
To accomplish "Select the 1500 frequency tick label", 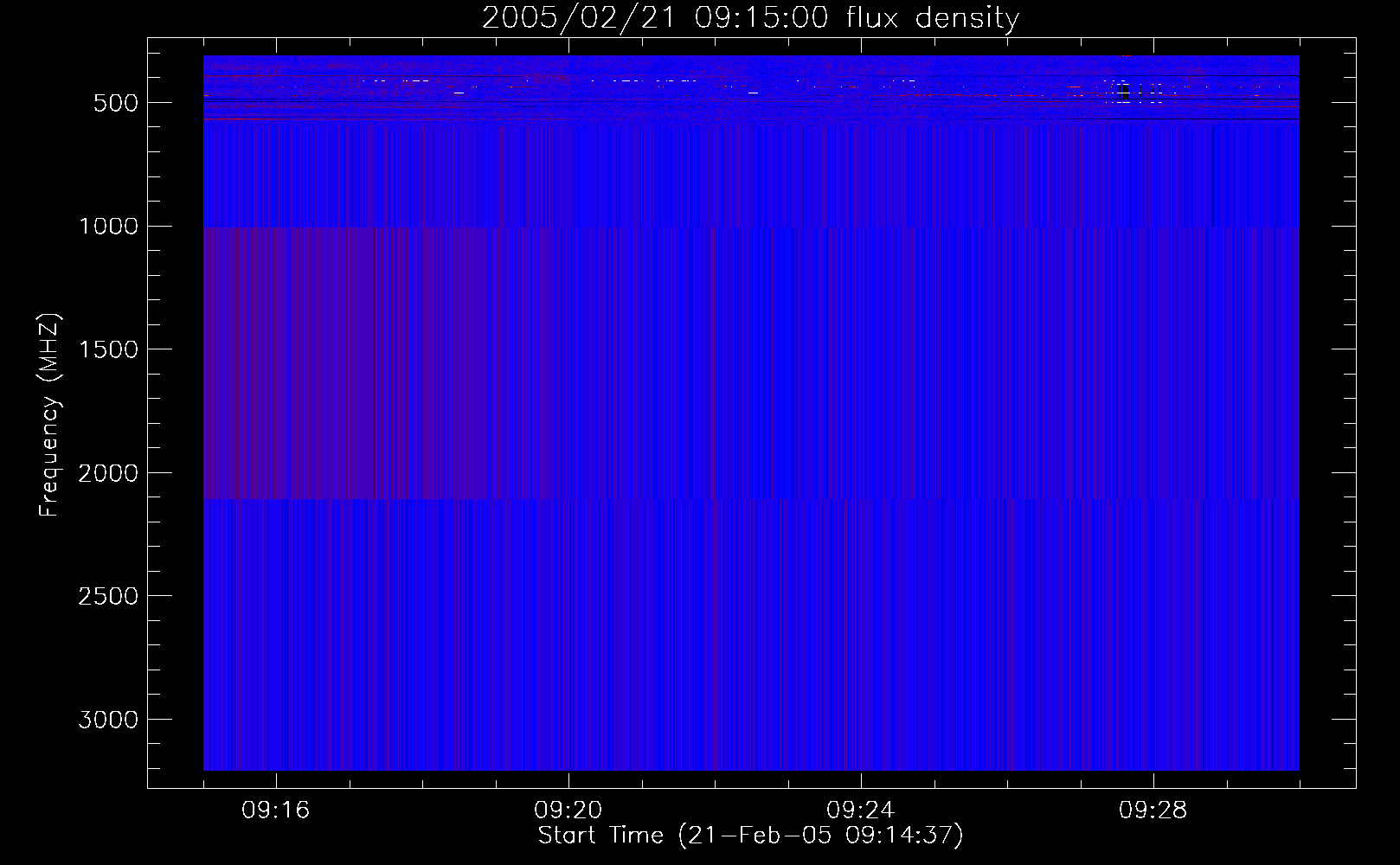I will [108, 350].
